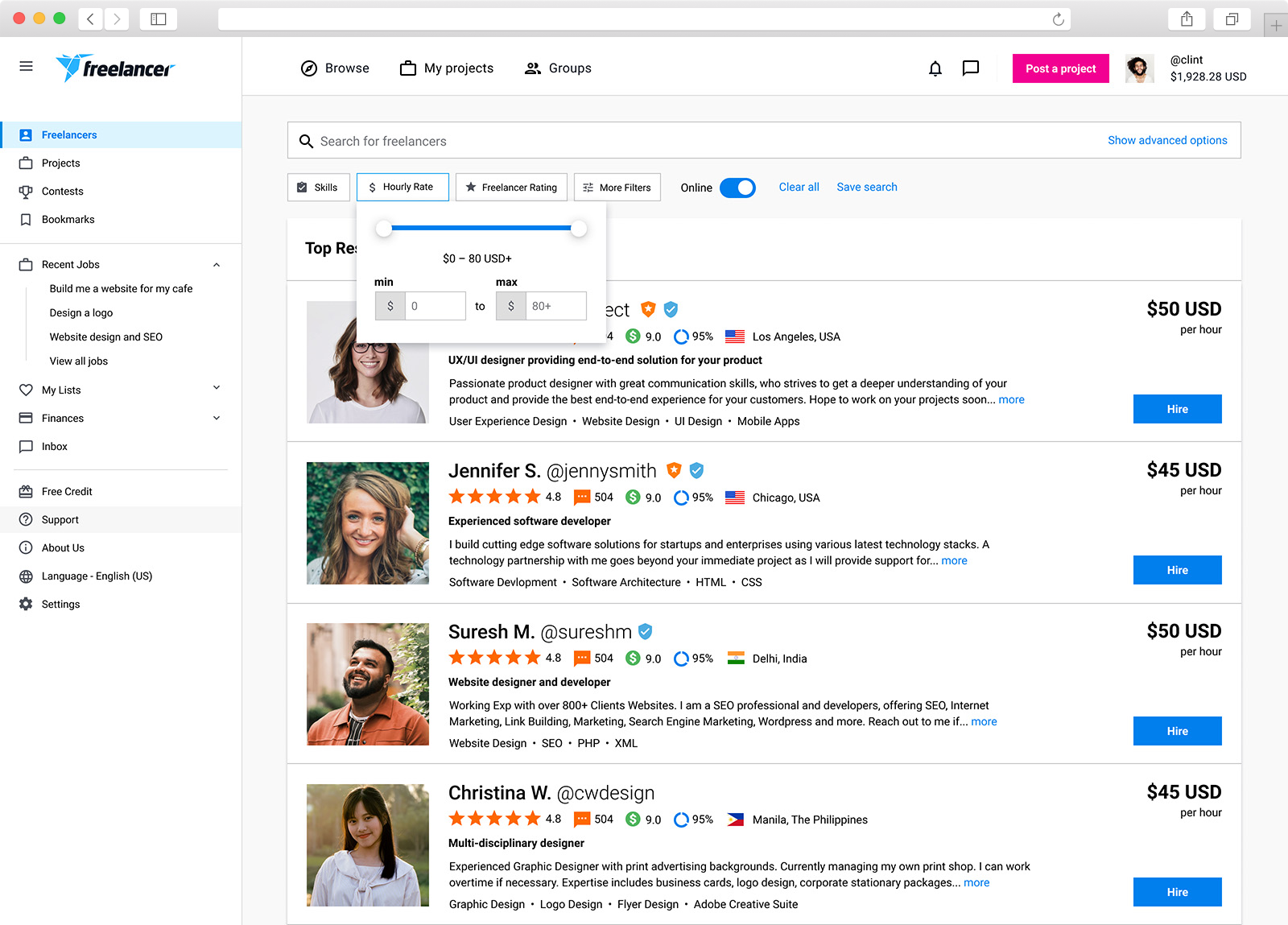The height and width of the screenshot is (925, 1288).
Task: Click browser forward arrow
Action: pos(117,19)
